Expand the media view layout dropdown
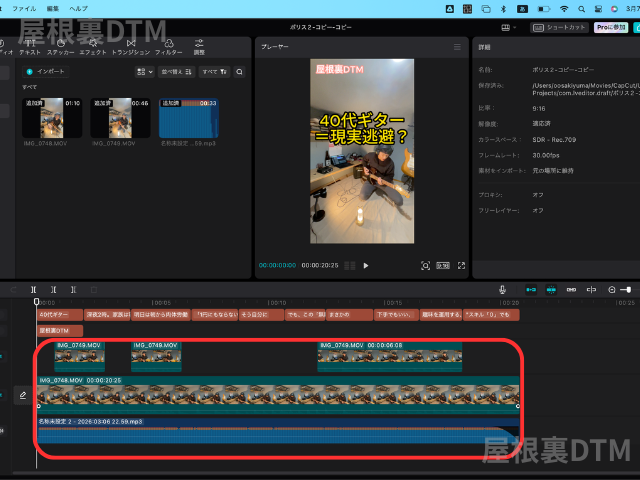The width and height of the screenshot is (640, 480). (144, 72)
